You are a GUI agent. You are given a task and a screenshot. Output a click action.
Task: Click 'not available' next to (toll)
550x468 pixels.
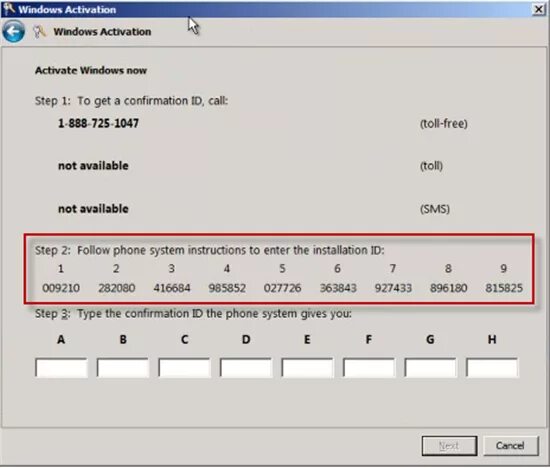tap(93, 166)
